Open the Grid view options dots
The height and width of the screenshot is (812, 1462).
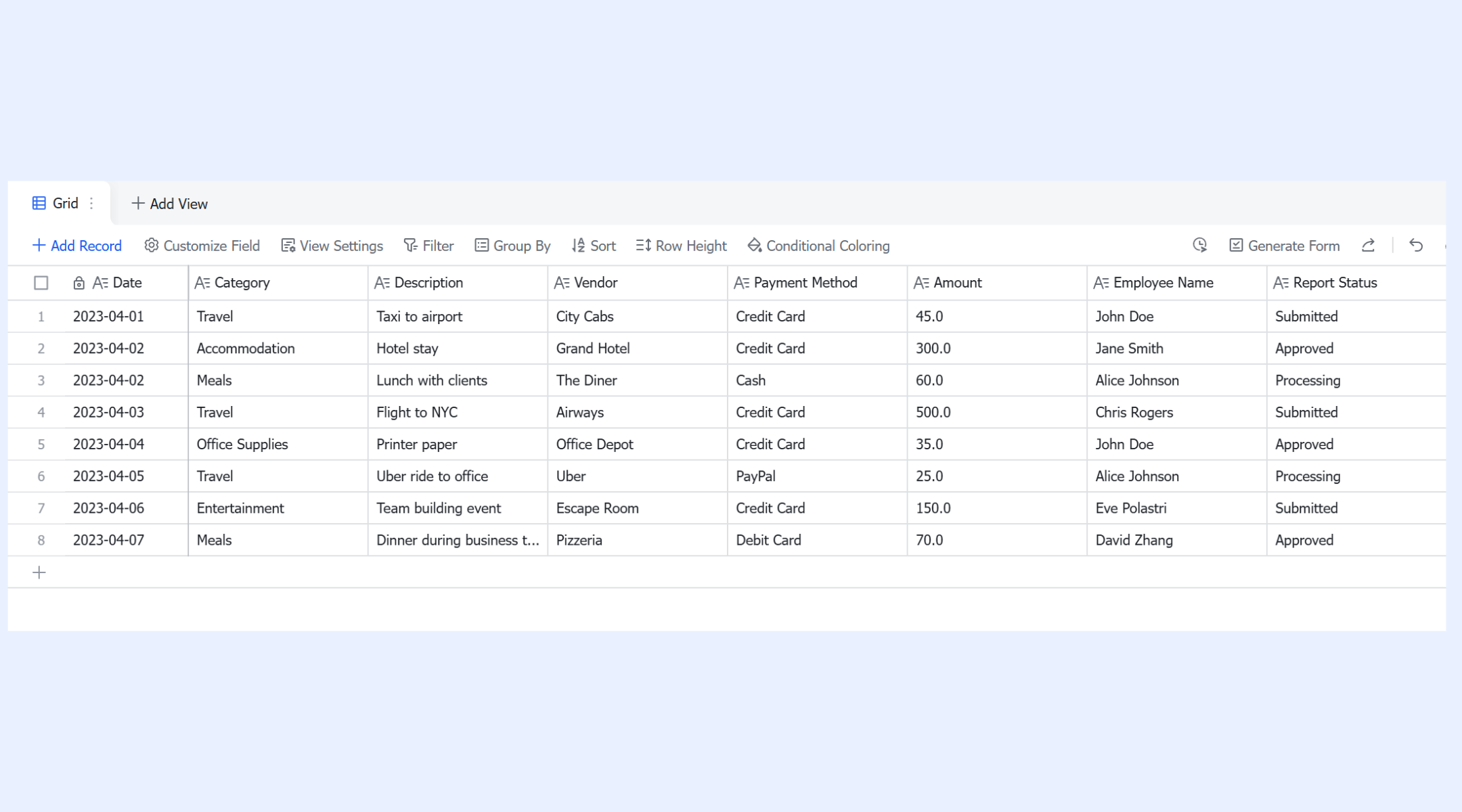tap(91, 203)
